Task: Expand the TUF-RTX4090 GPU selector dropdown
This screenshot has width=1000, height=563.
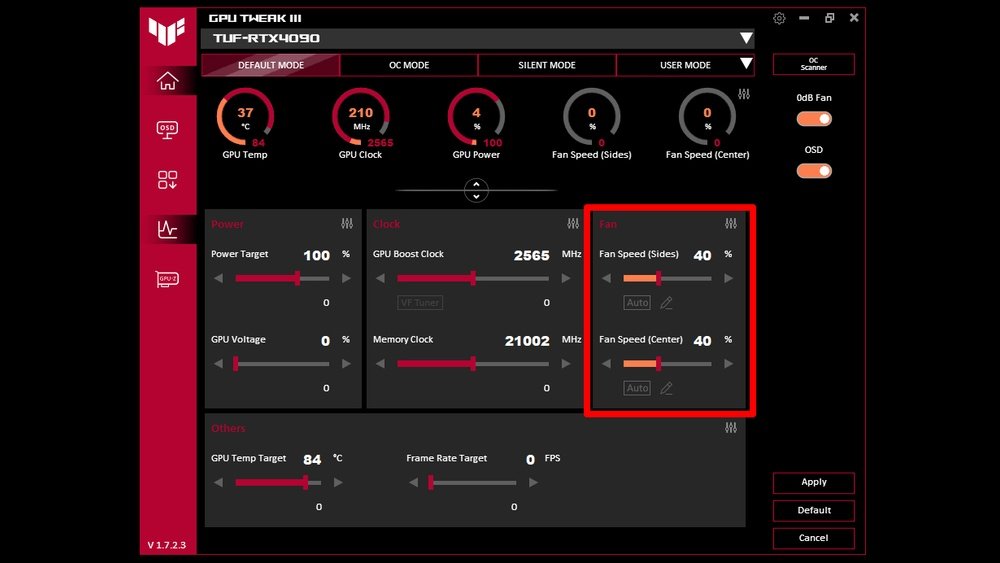Action: (745, 39)
